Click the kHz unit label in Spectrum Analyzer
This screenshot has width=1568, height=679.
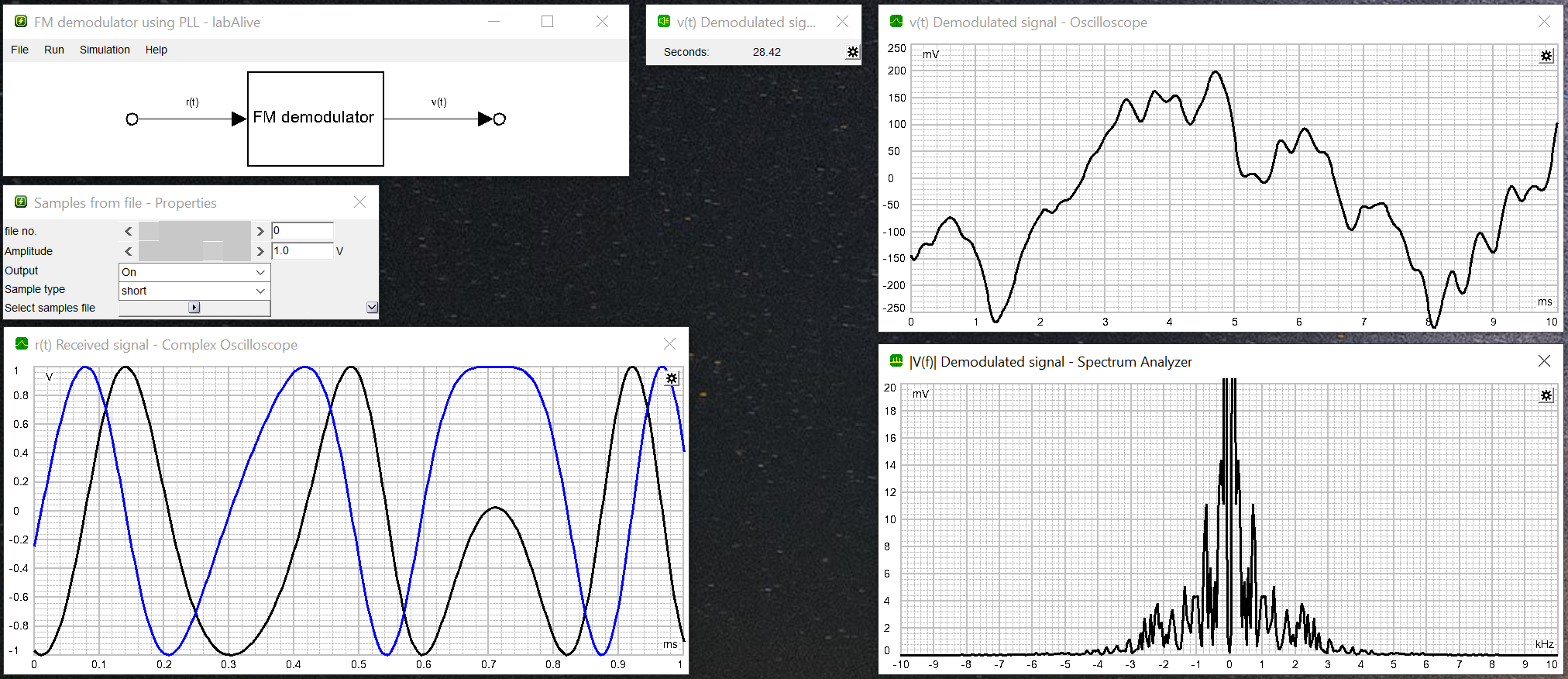coord(1544,644)
